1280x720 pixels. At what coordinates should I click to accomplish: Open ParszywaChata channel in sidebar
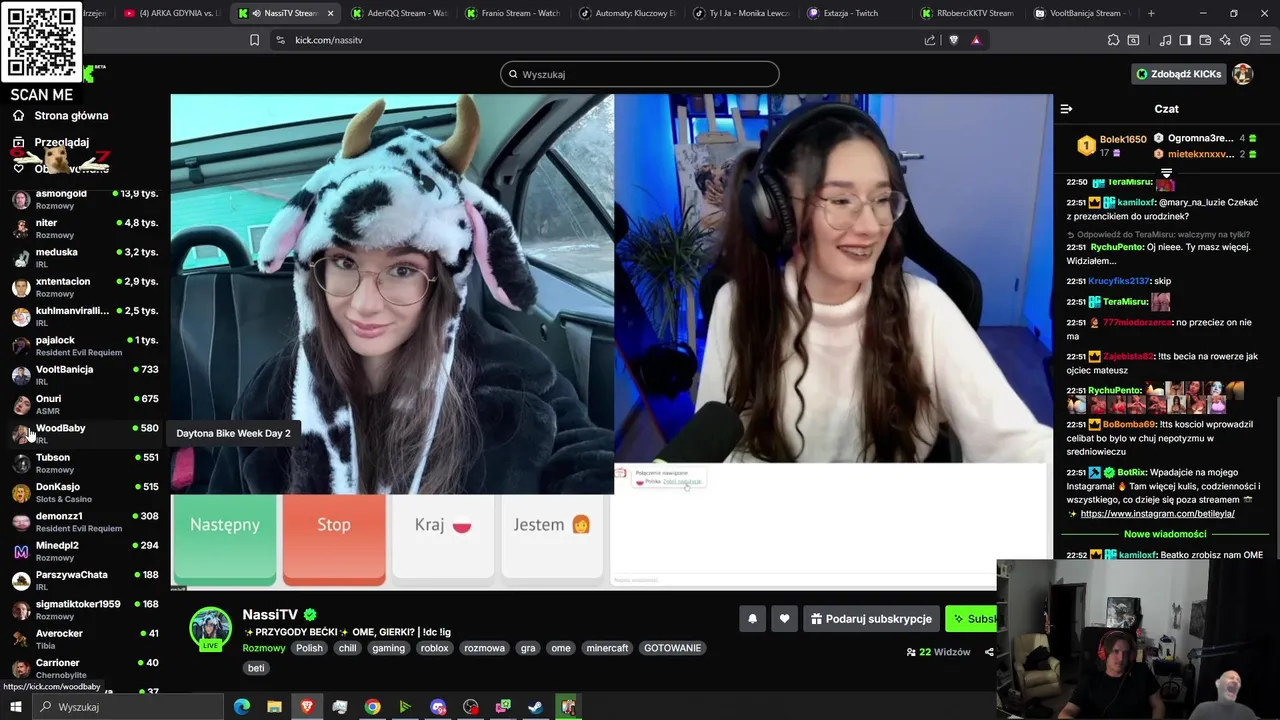85,580
